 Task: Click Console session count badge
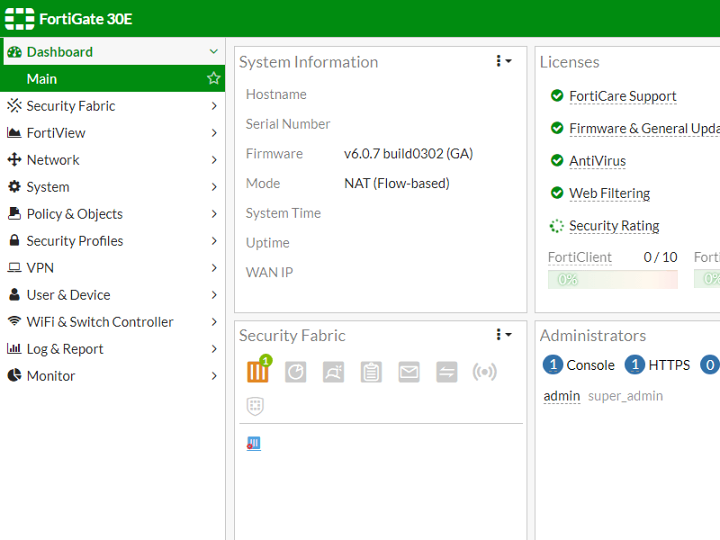(x=553, y=365)
